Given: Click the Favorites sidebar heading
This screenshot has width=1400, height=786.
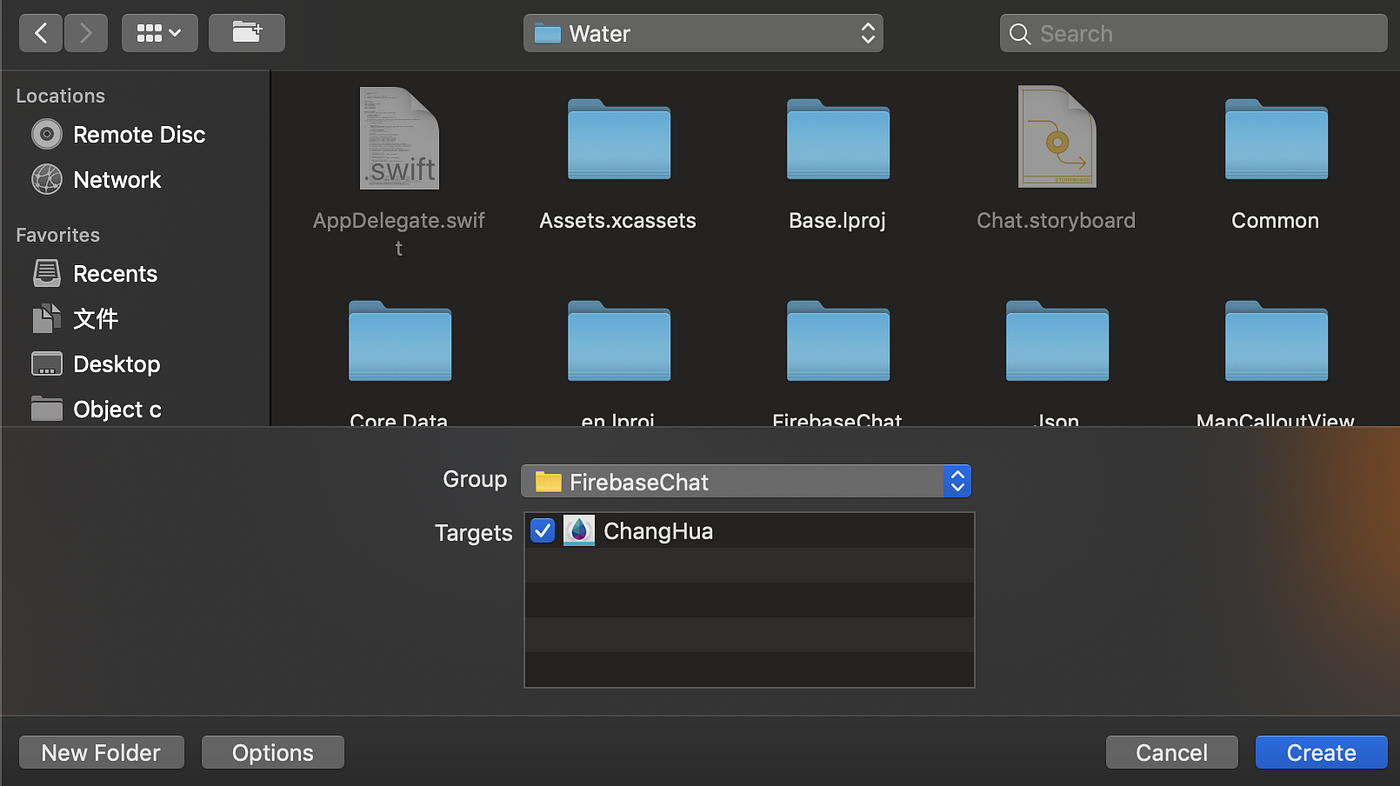Looking at the screenshot, I should (58, 235).
